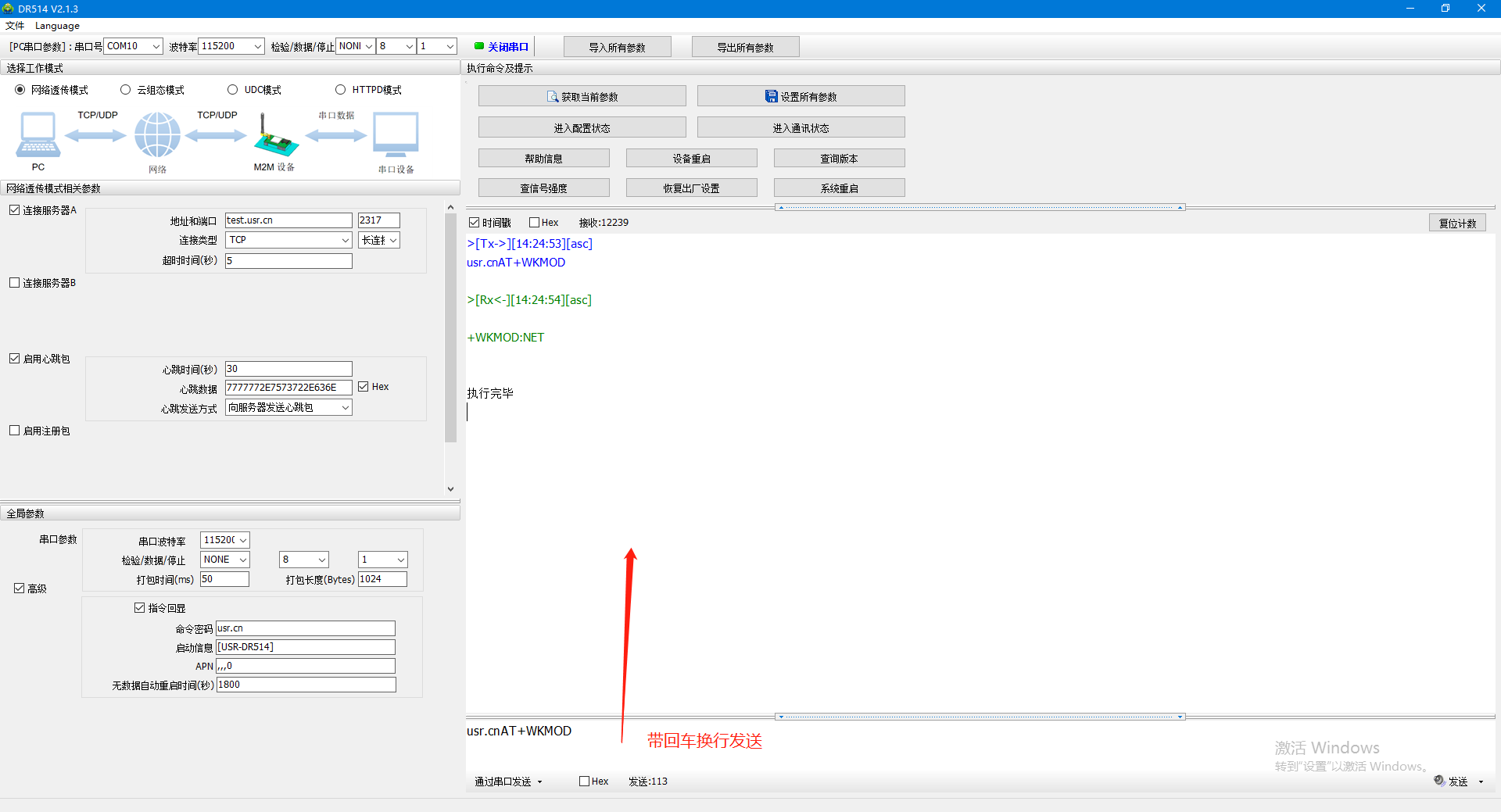Toggle the timestamp checkbox in receive panel
The image size is (1501, 812).
pyautogui.click(x=474, y=223)
